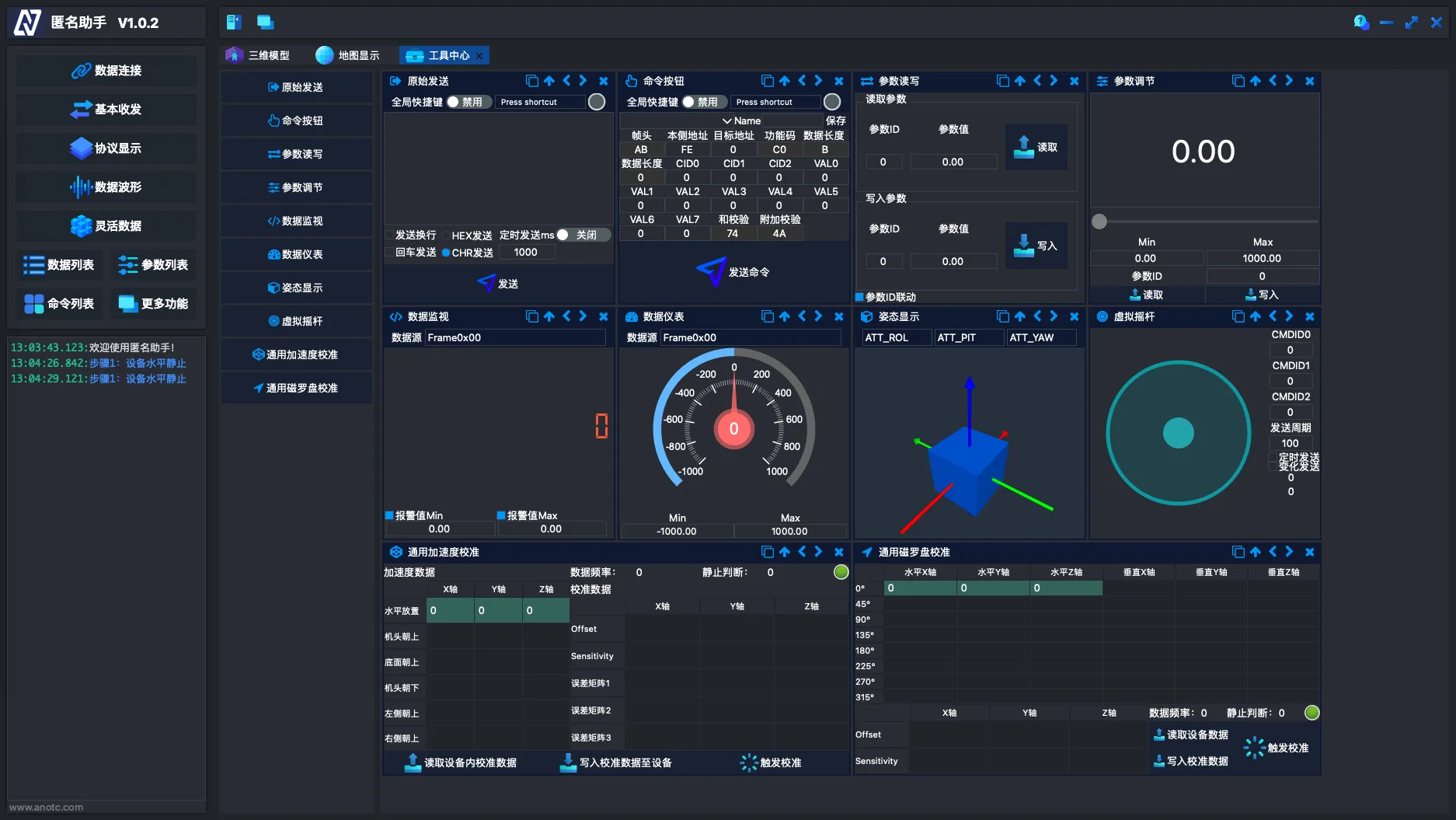Toggle fullscreen with the expand arrows icon

click(x=1412, y=23)
